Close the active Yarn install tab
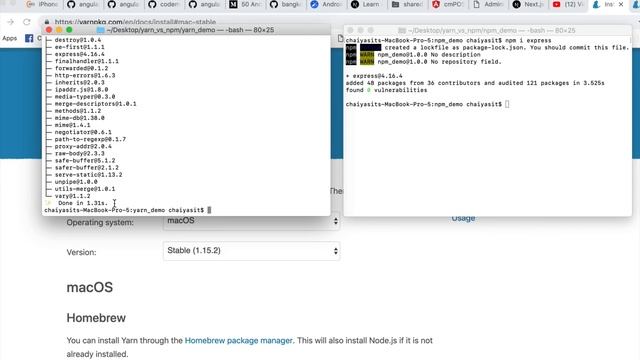 pyautogui.click(x=621, y=4)
